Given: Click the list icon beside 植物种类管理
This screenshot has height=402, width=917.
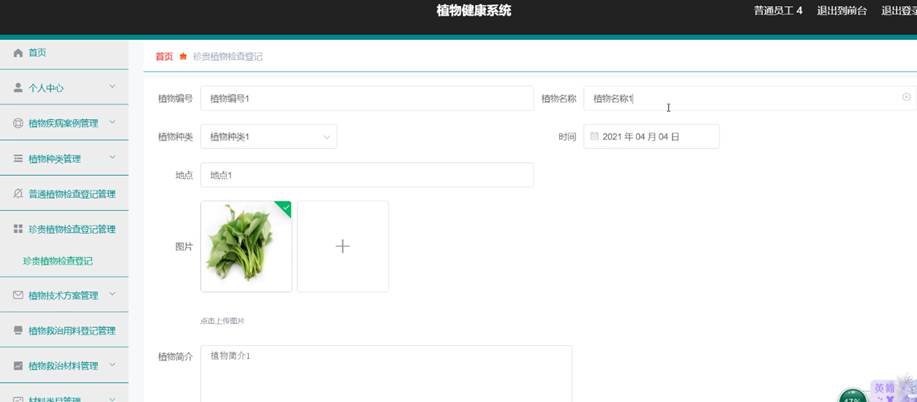Looking at the screenshot, I should [x=18, y=159].
